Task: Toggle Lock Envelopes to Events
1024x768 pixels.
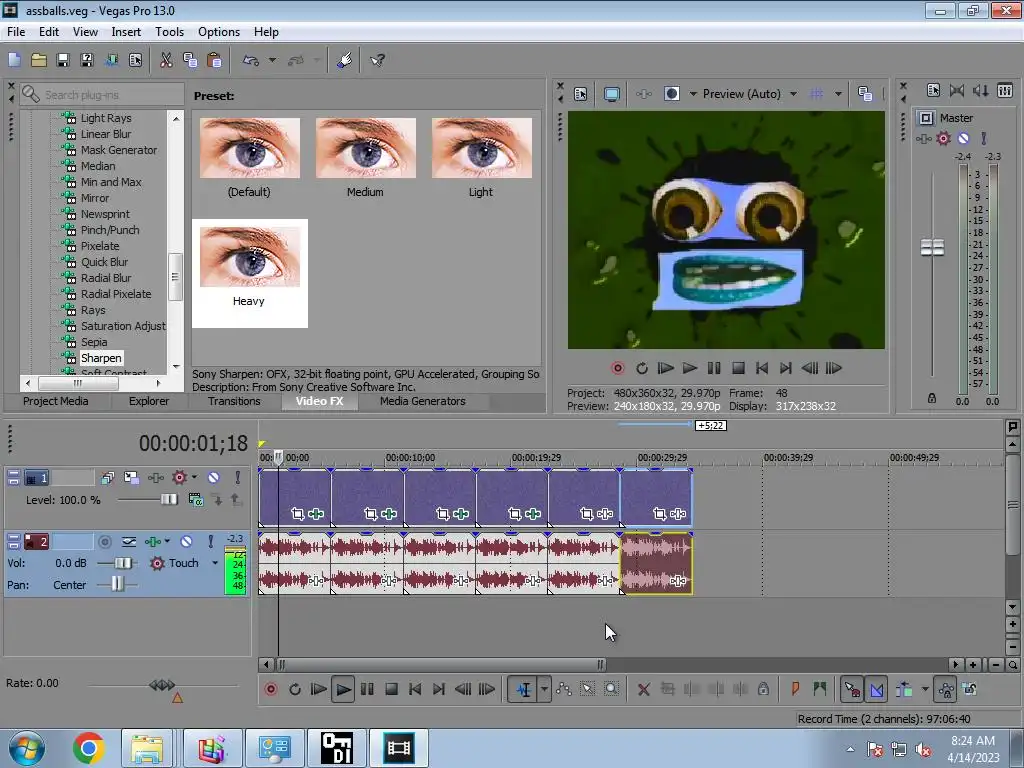Action: tap(946, 689)
